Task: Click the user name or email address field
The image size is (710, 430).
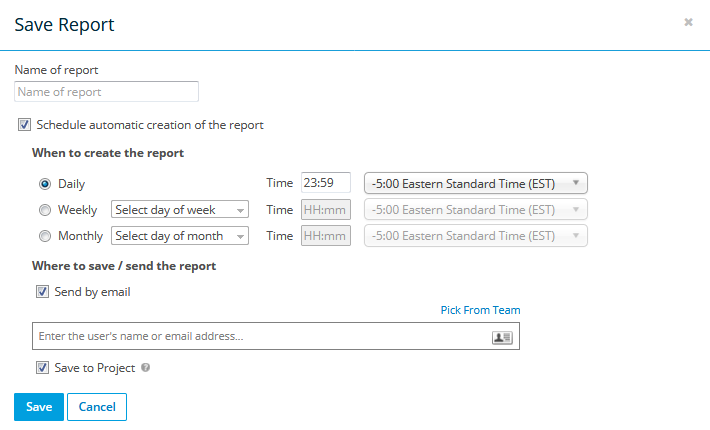Action: coord(260,337)
